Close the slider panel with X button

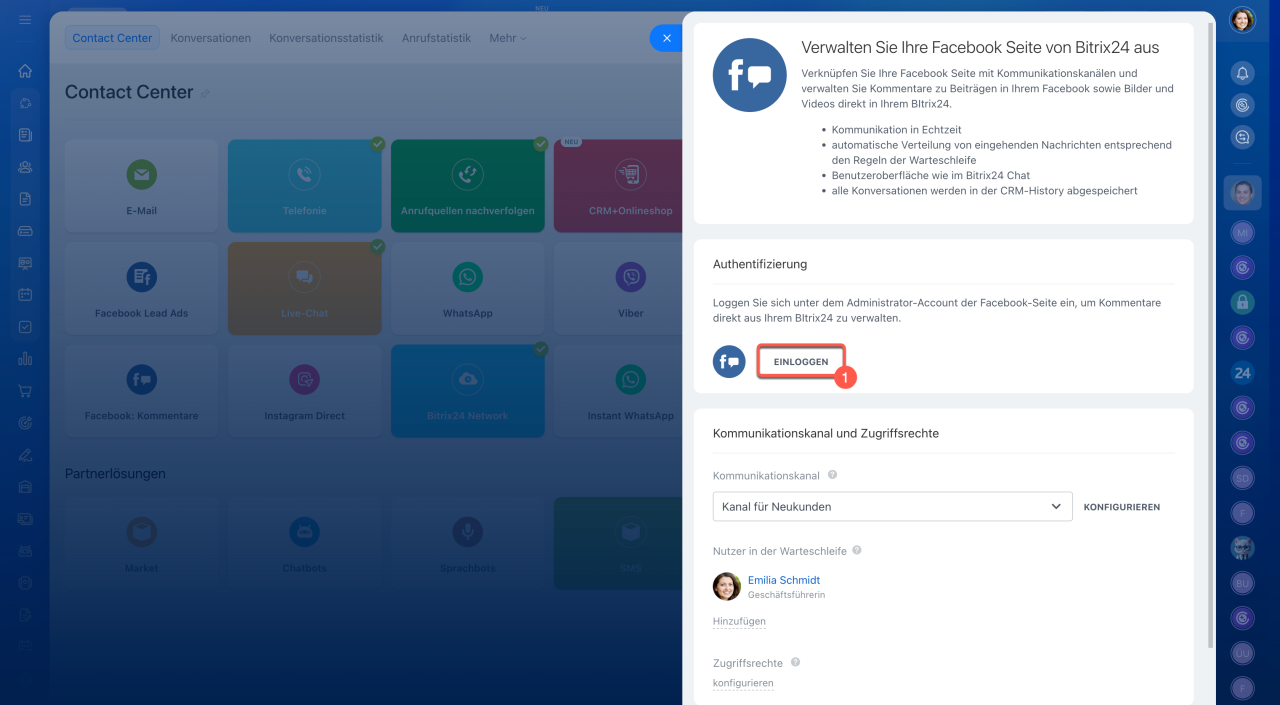[x=666, y=38]
